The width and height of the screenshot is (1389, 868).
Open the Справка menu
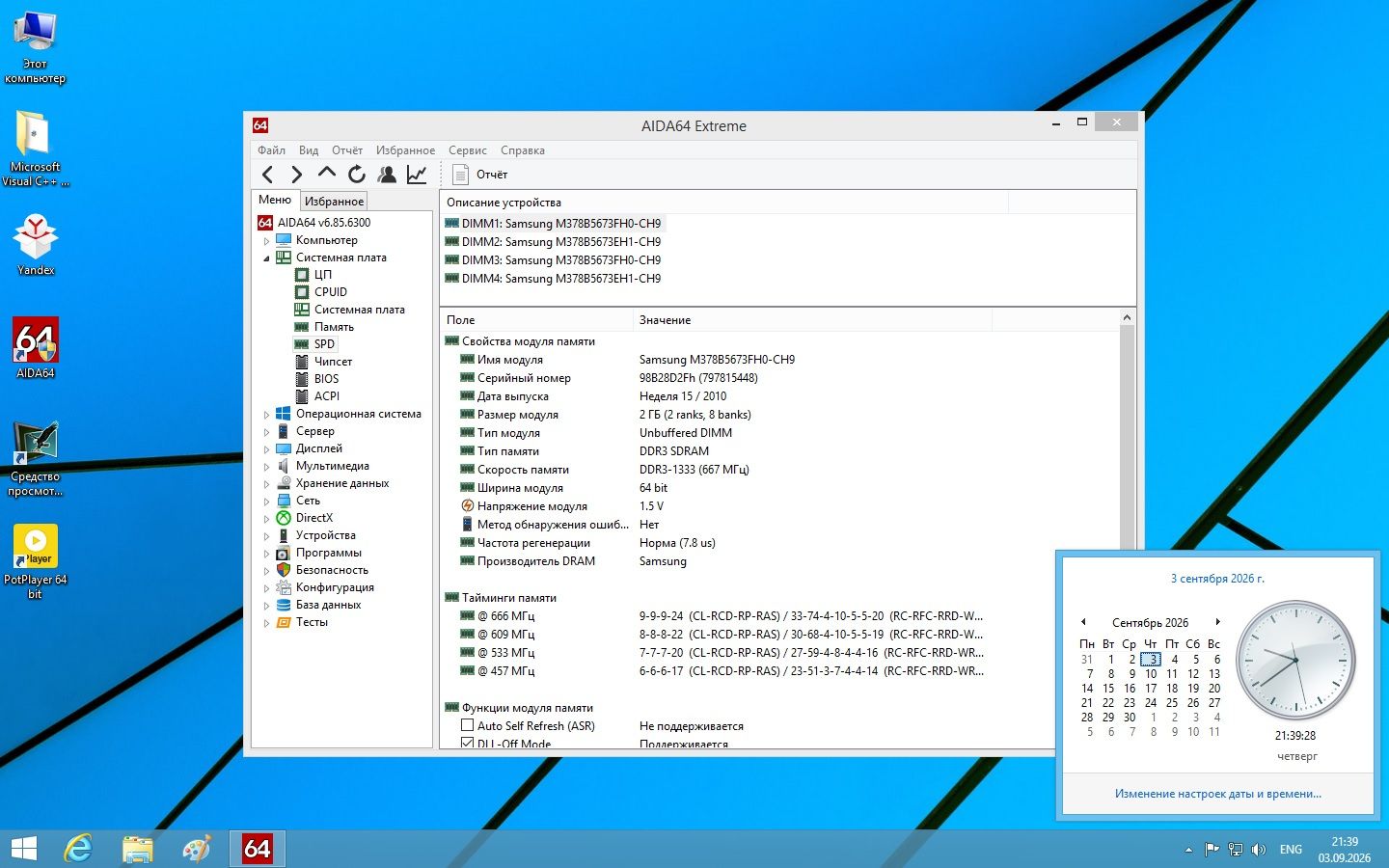click(x=523, y=150)
